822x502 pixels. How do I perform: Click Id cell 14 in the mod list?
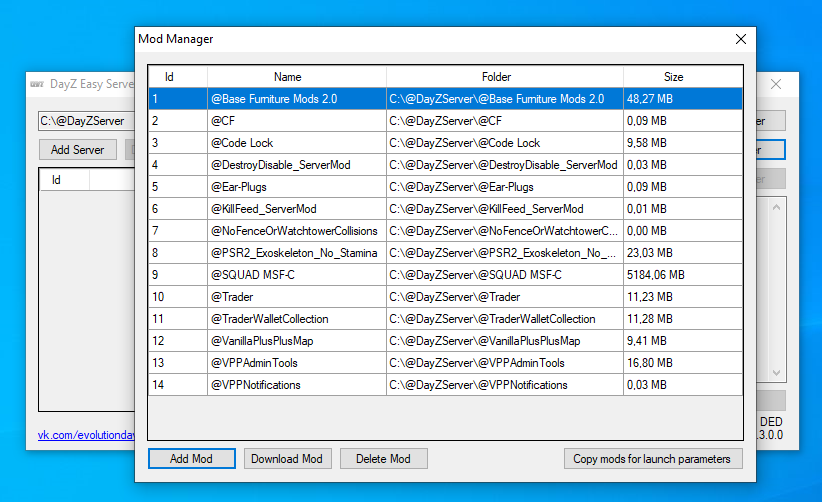[178, 385]
